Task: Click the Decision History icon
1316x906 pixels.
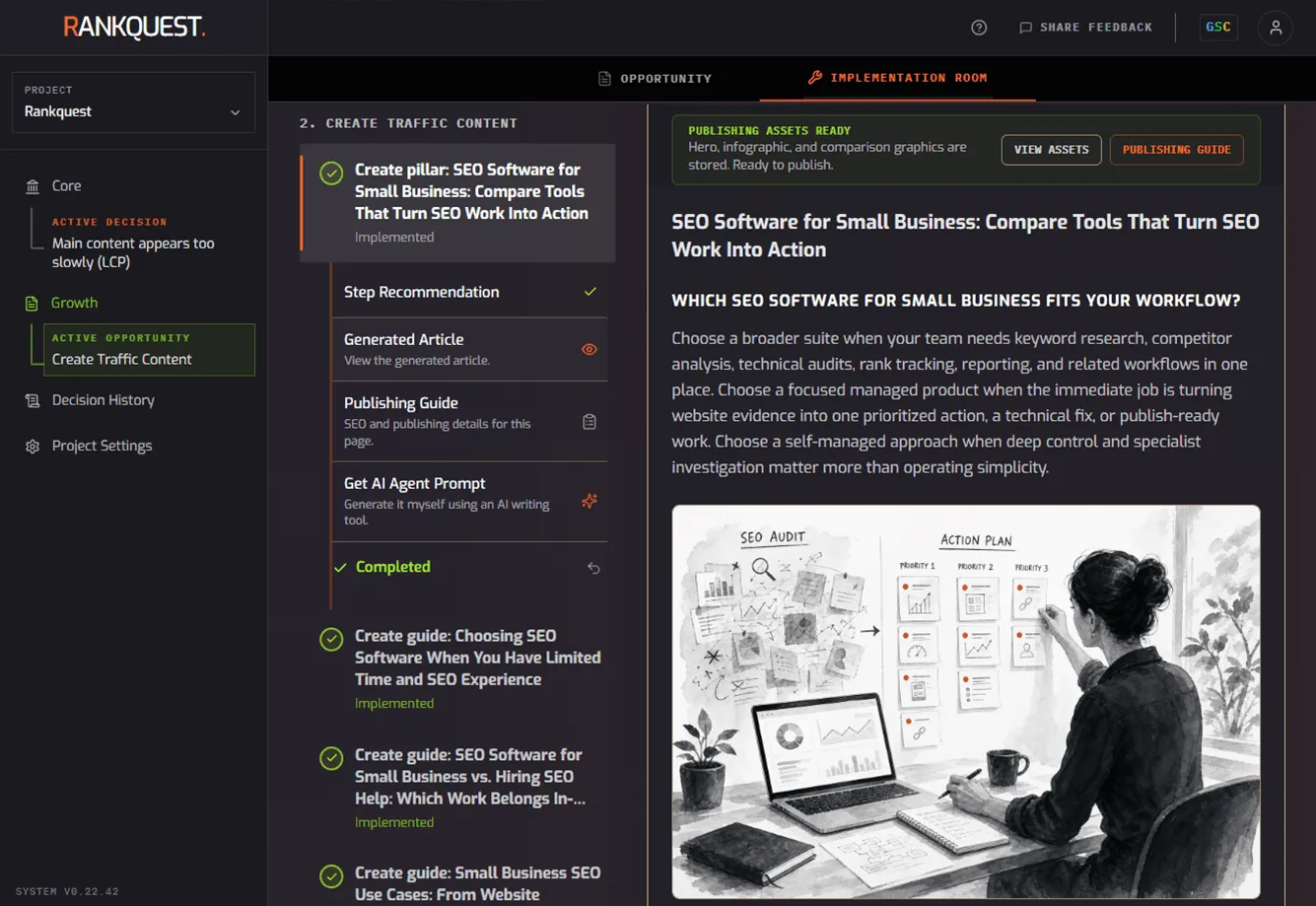Action: [x=33, y=400]
